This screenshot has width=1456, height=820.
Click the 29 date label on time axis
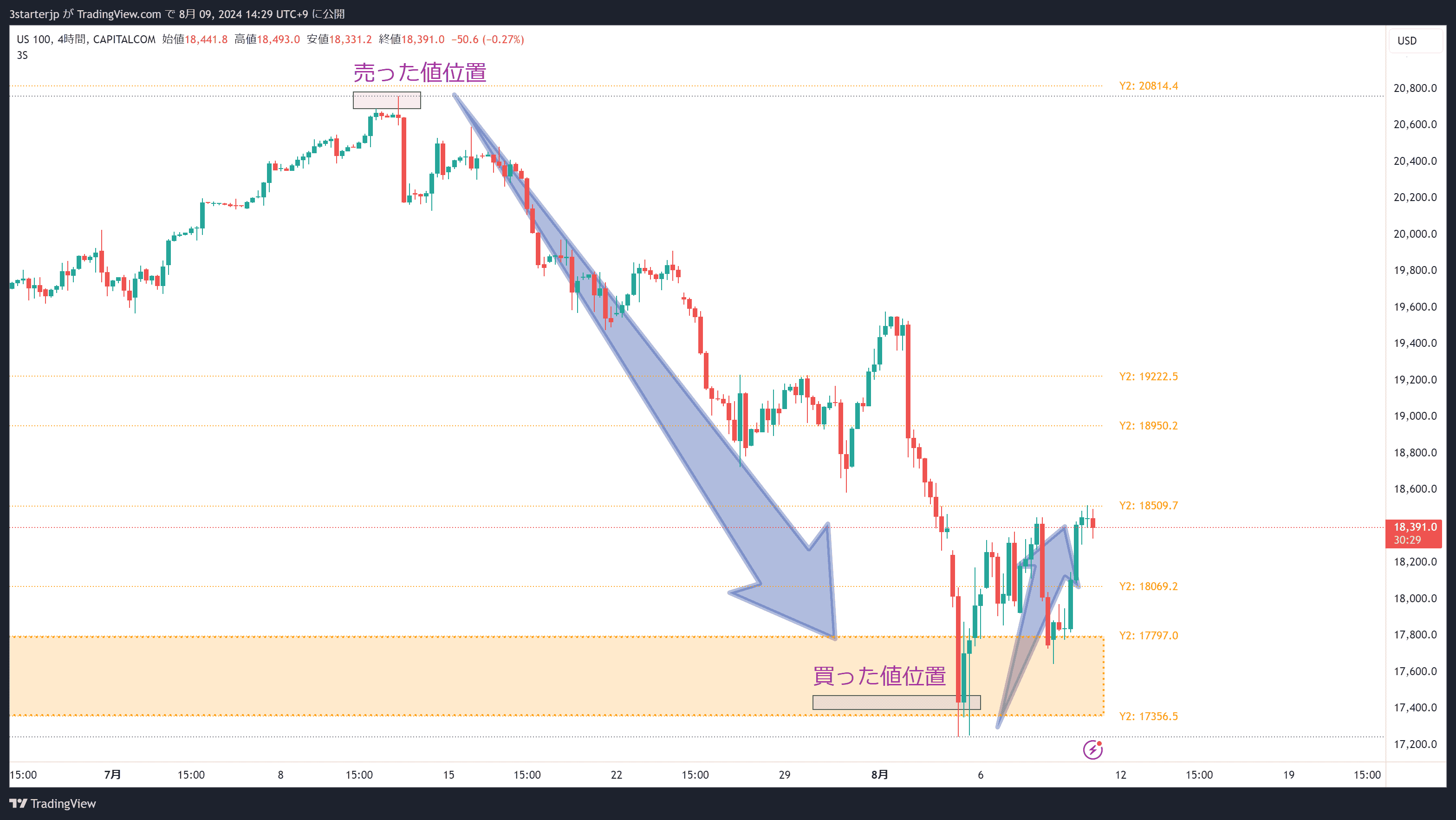click(785, 775)
